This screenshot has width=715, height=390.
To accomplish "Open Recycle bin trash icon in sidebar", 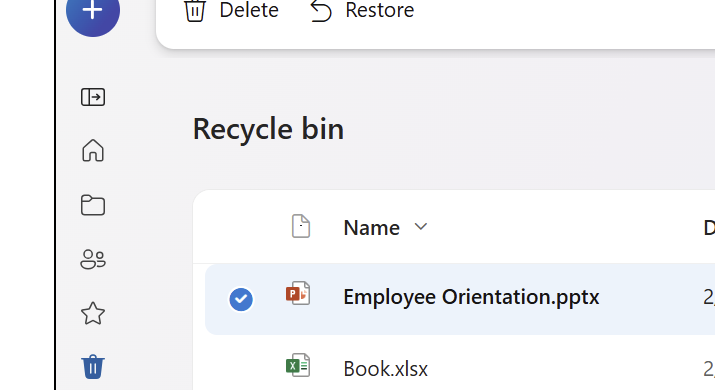I will tap(93, 367).
